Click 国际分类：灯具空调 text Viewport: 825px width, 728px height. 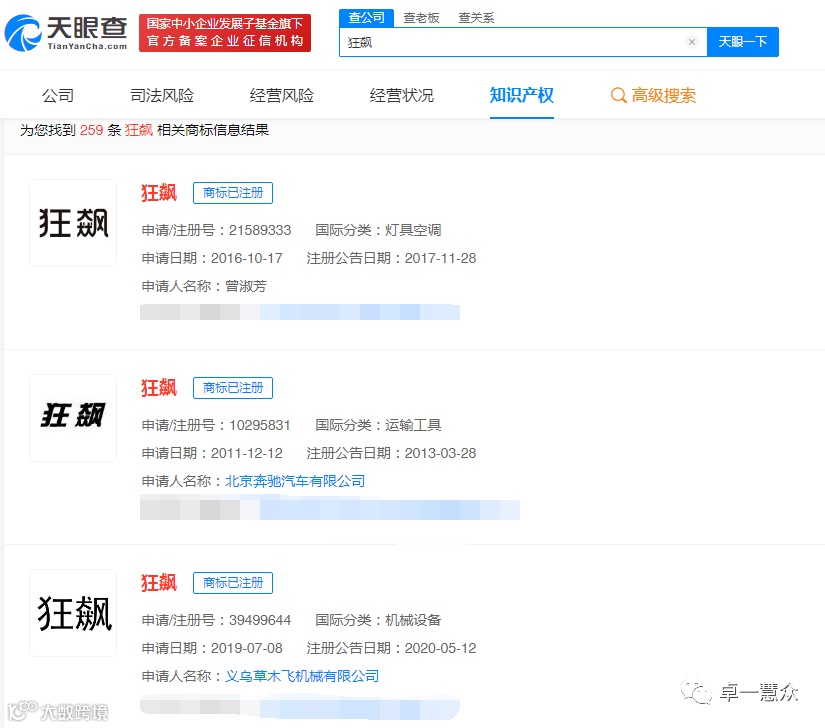click(x=378, y=230)
